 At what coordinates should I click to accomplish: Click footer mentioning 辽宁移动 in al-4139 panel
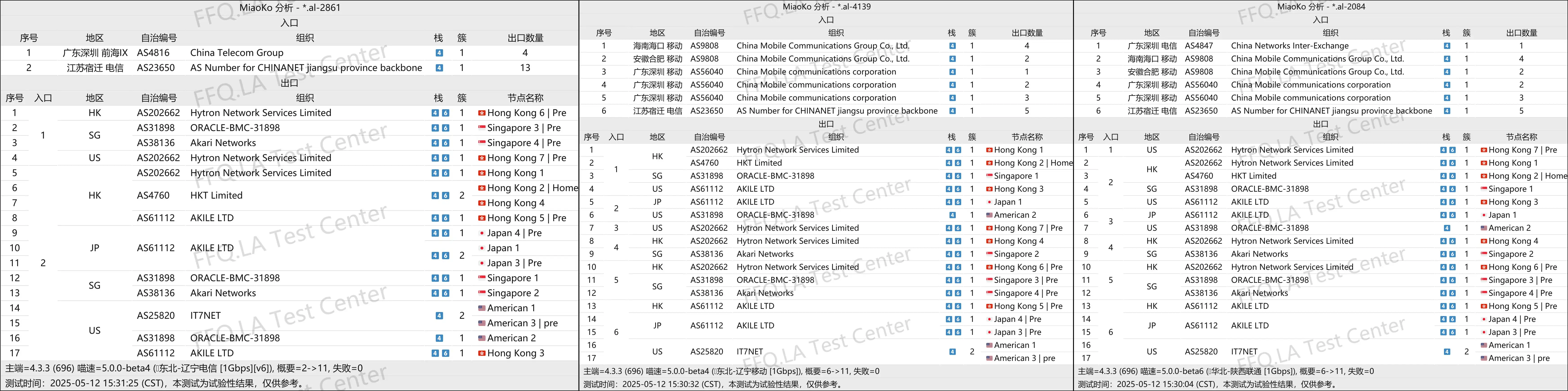731,371
